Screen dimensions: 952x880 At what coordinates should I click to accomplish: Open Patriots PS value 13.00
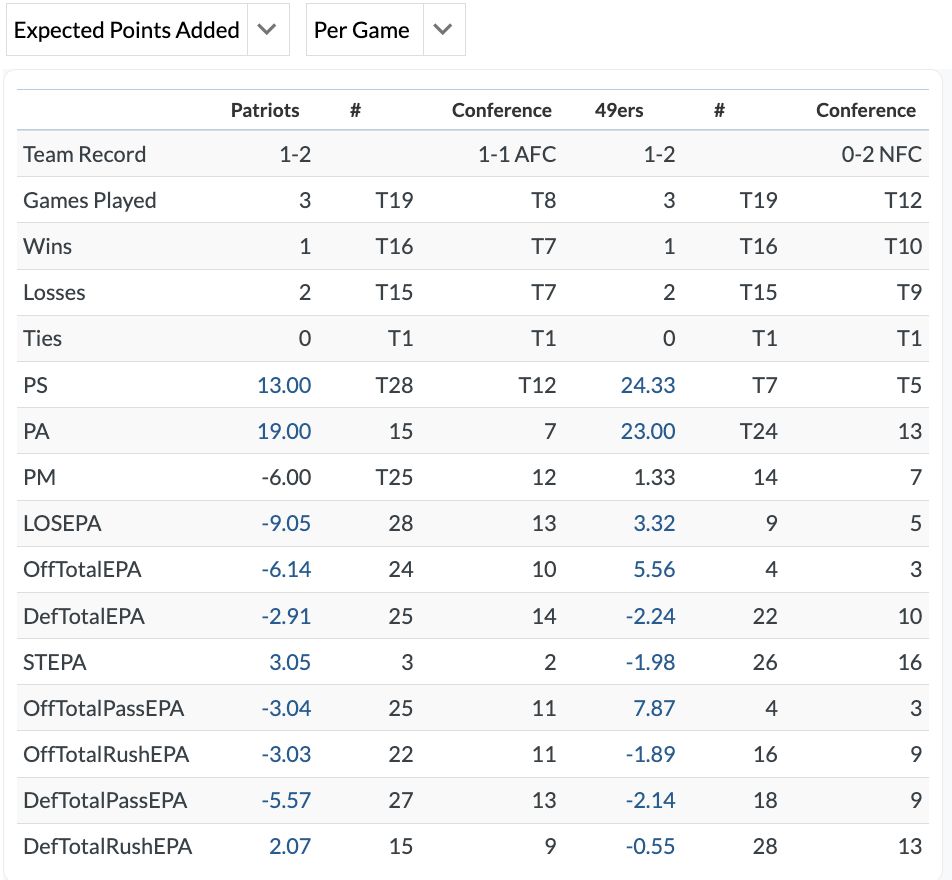pyautogui.click(x=284, y=385)
